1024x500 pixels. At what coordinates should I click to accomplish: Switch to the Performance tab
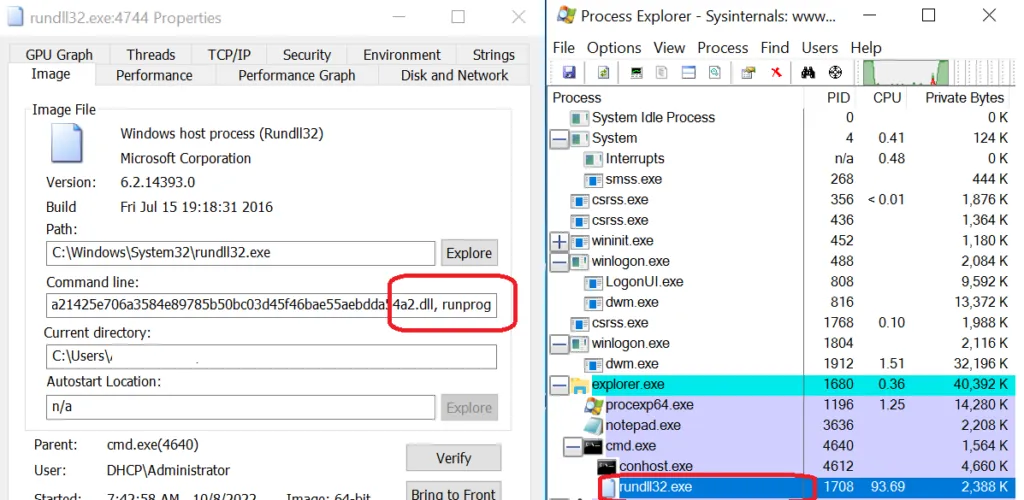tap(154, 76)
